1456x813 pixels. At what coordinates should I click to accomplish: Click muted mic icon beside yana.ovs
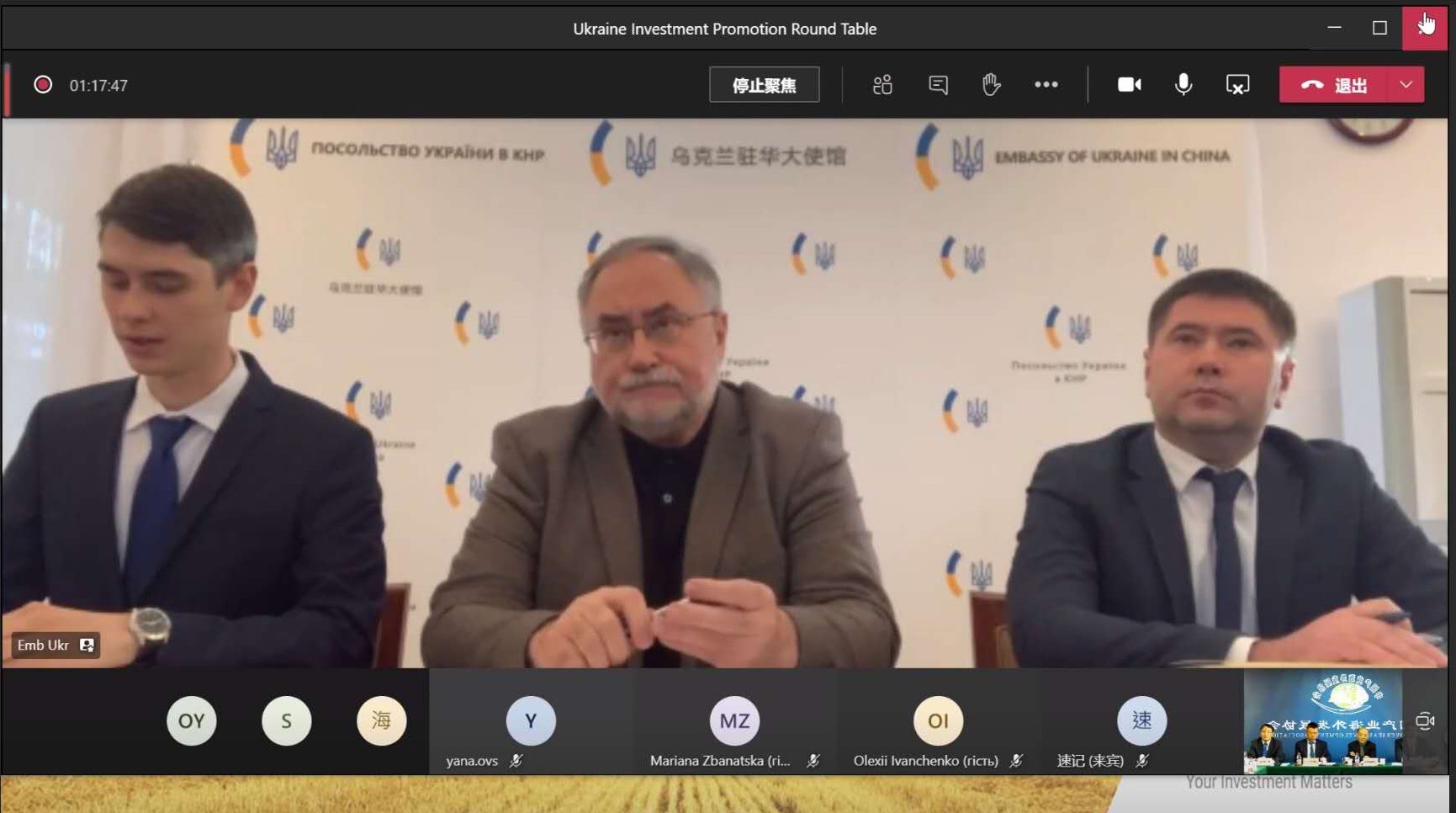pos(516,761)
